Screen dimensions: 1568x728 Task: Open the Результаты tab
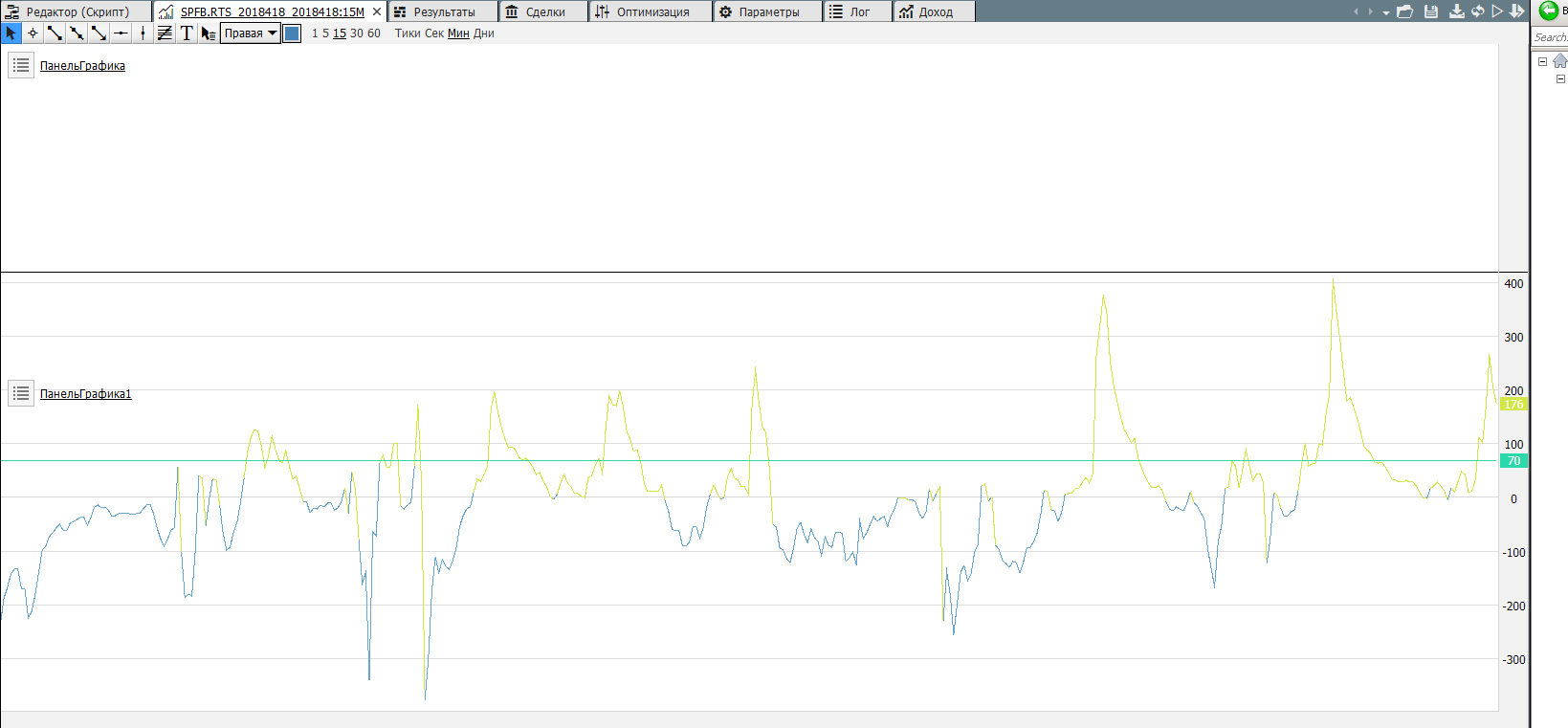coord(444,11)
